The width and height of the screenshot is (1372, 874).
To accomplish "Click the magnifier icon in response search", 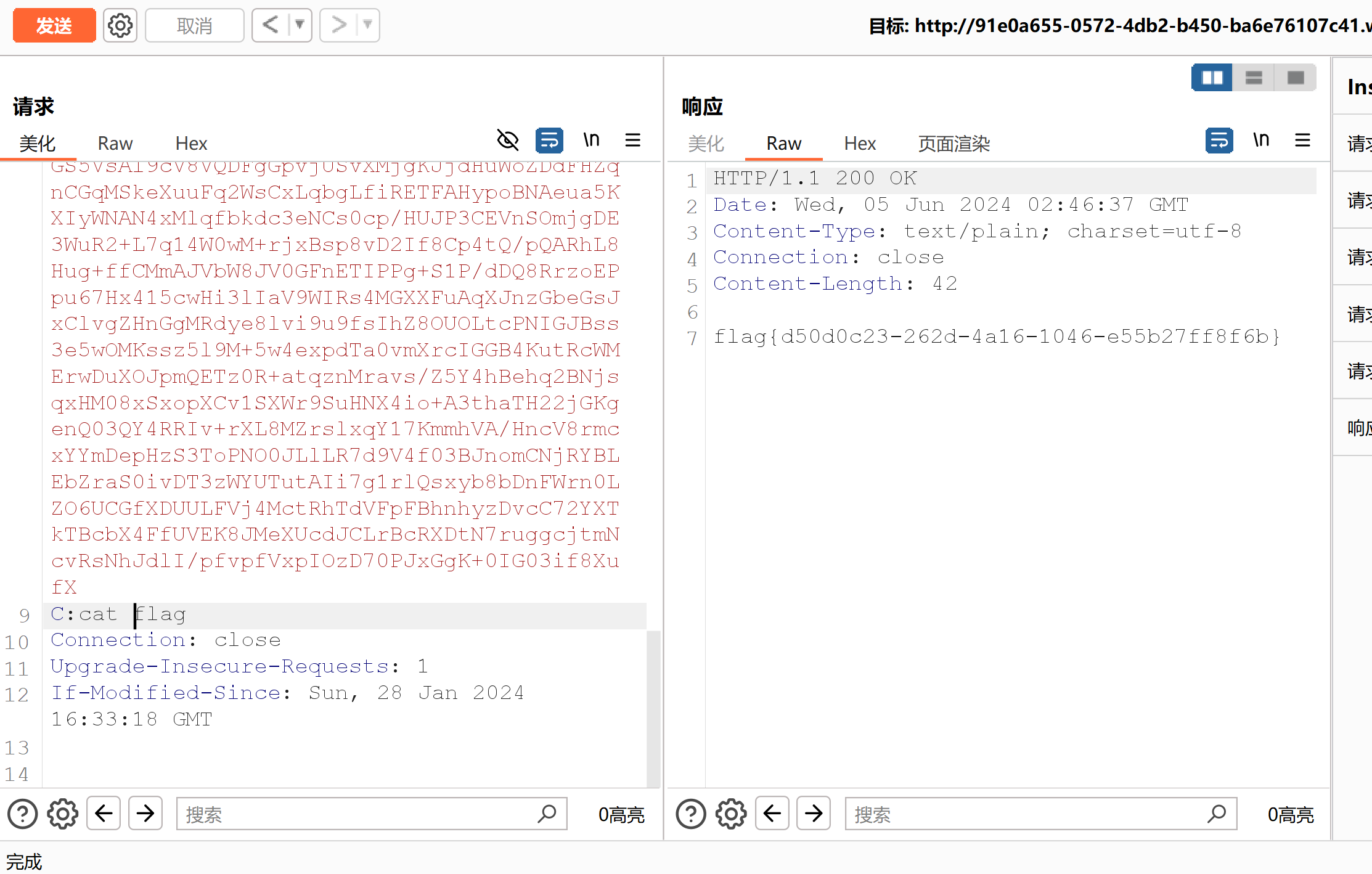I will 1217,814.
